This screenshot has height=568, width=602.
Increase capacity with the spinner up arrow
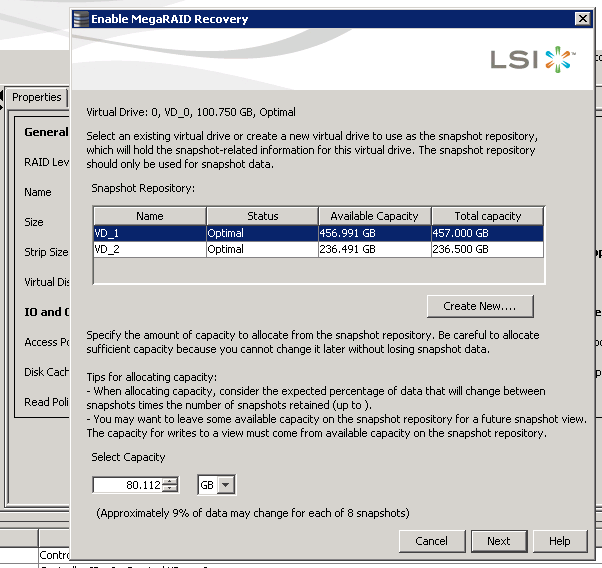[x=170, y=481]
